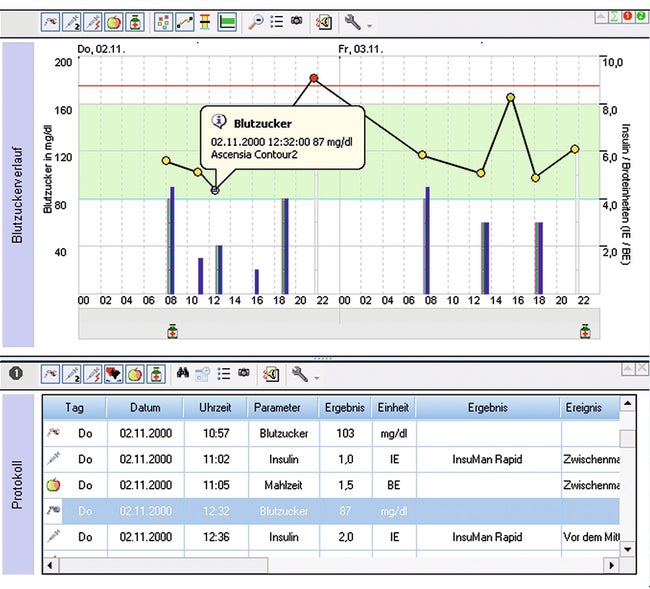
Task: Open wrench settings in protocol toolbar
Action: tap(300, 374)
